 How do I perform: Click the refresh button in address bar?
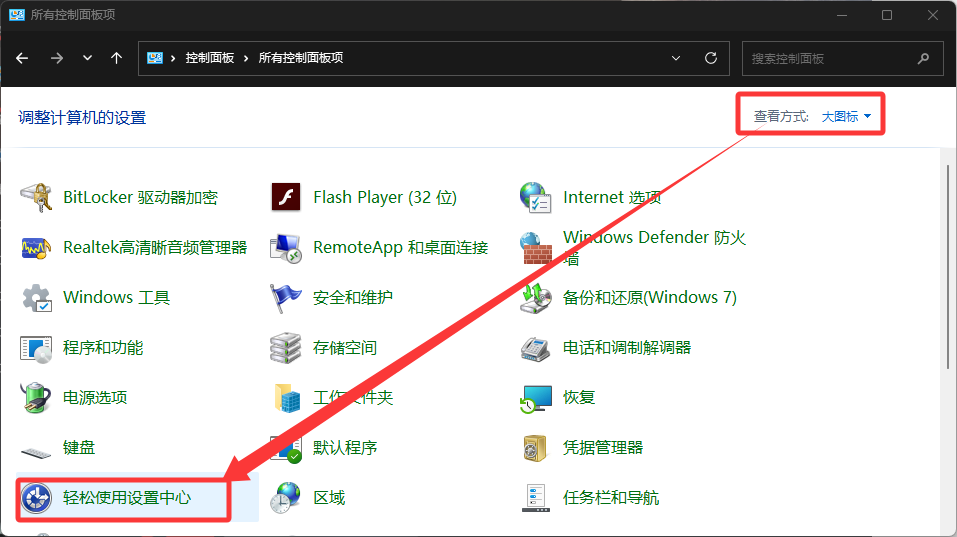711,58
